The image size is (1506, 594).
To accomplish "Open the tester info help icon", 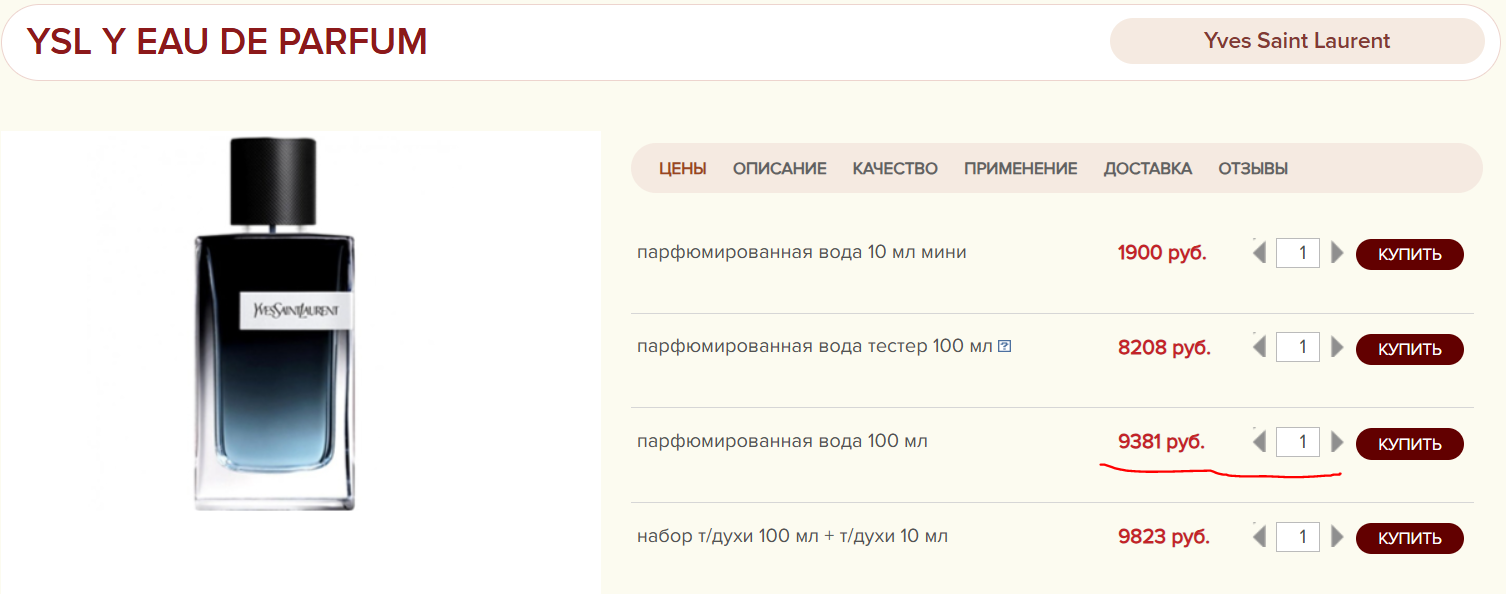I will [x=1005, y=346].
